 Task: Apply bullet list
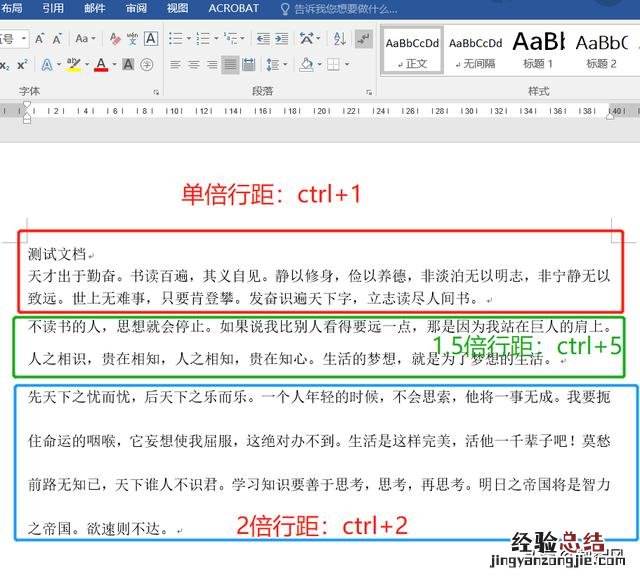tap(176, 39)
